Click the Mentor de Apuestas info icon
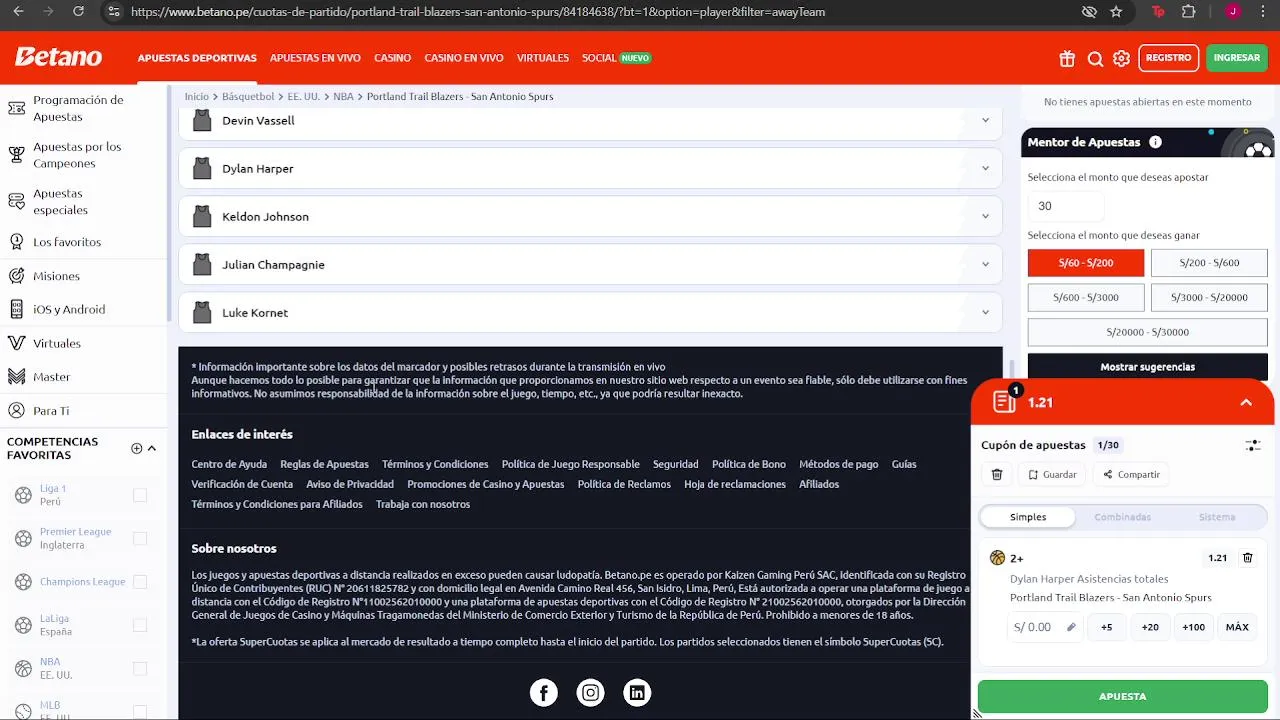 [1155, 142]
